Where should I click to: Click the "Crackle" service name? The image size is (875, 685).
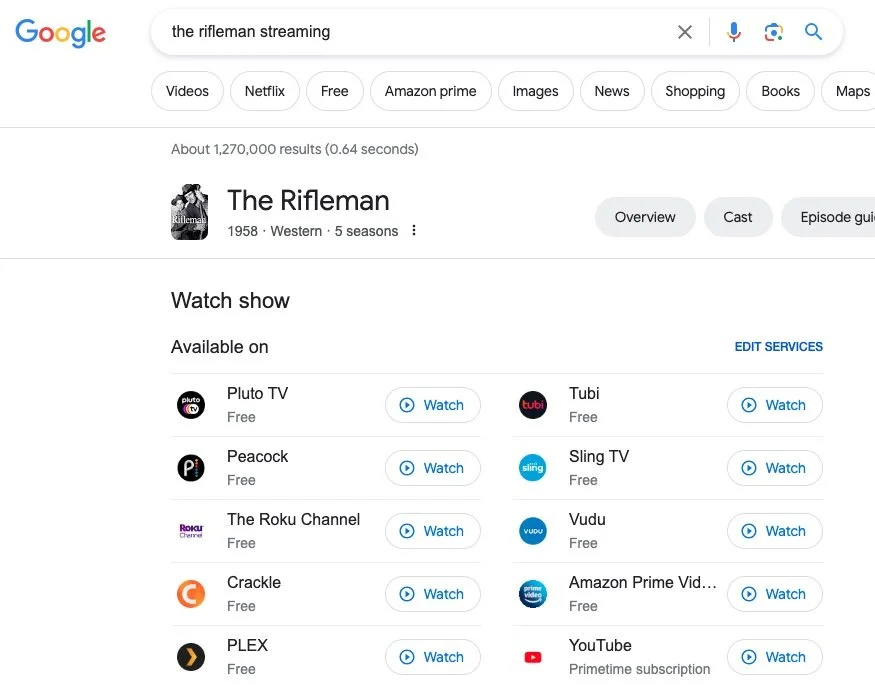coord(254,582)
